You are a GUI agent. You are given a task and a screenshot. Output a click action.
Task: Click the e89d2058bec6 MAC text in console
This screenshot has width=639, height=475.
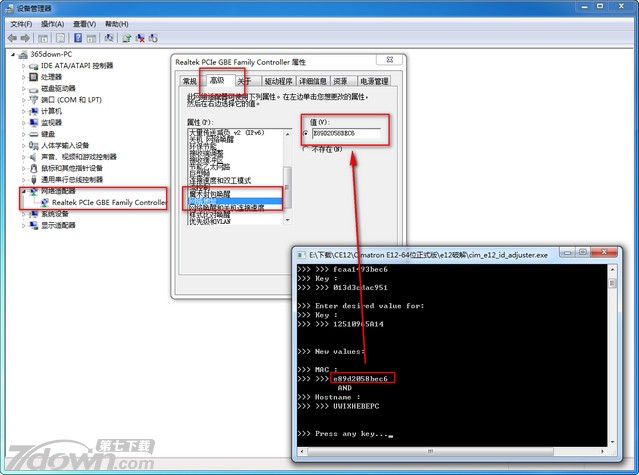360,379
